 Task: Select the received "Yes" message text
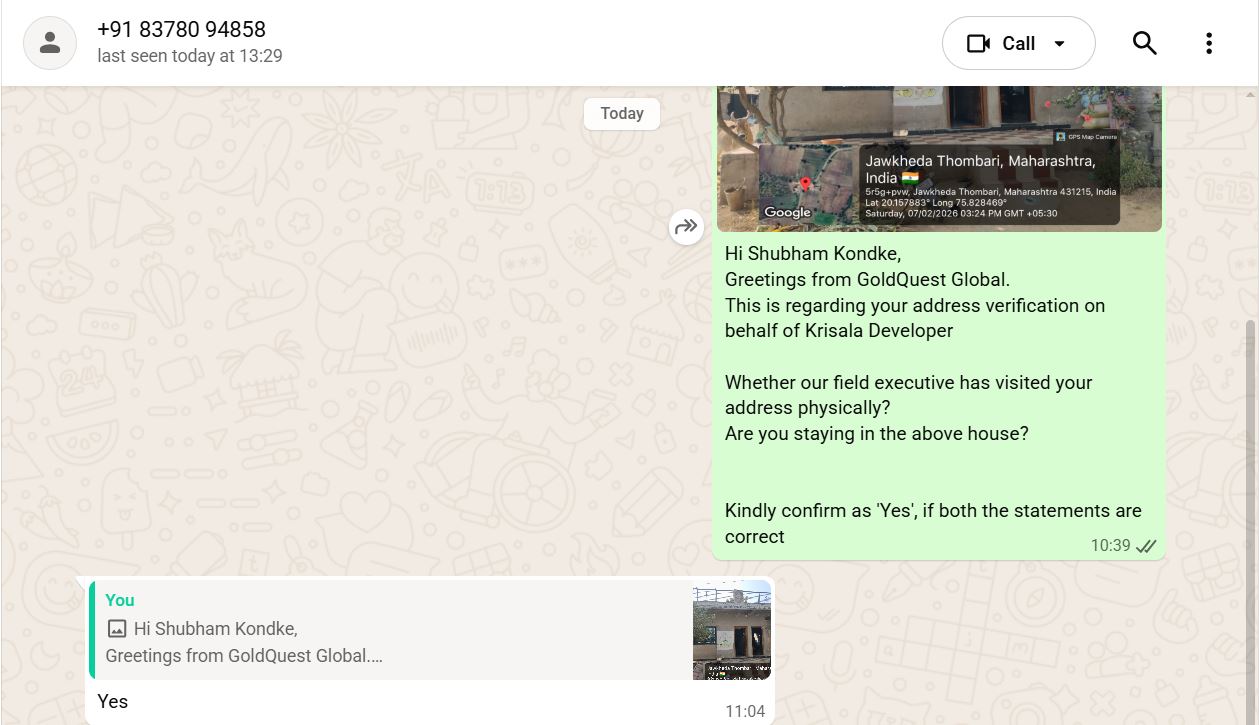click(113, 701)
